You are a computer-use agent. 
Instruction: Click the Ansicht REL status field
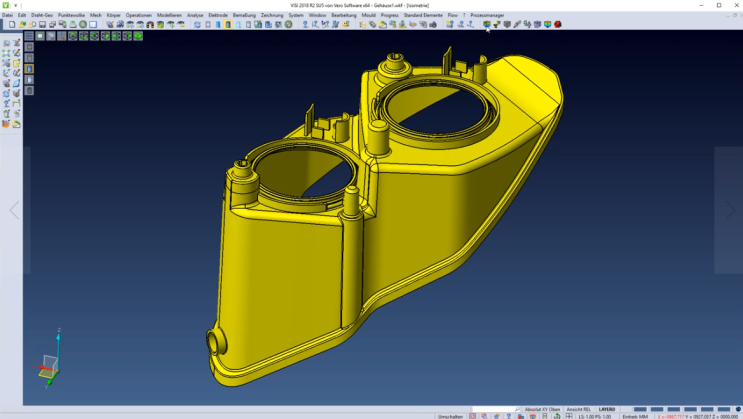click(x=579, y=409)
